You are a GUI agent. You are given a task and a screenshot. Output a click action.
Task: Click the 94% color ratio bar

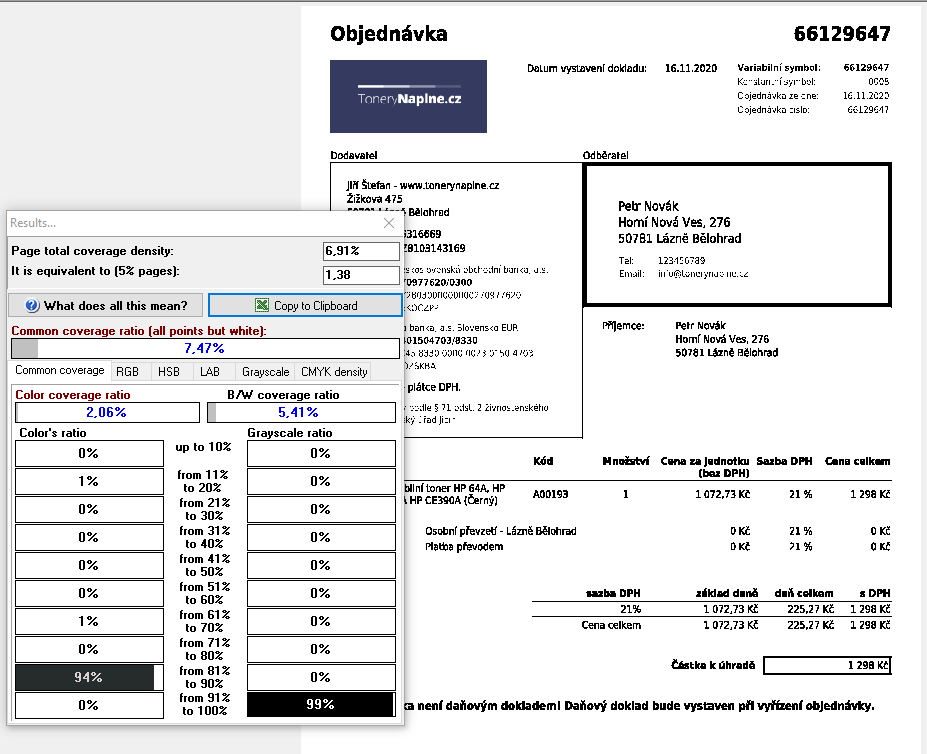coord(89,677)
